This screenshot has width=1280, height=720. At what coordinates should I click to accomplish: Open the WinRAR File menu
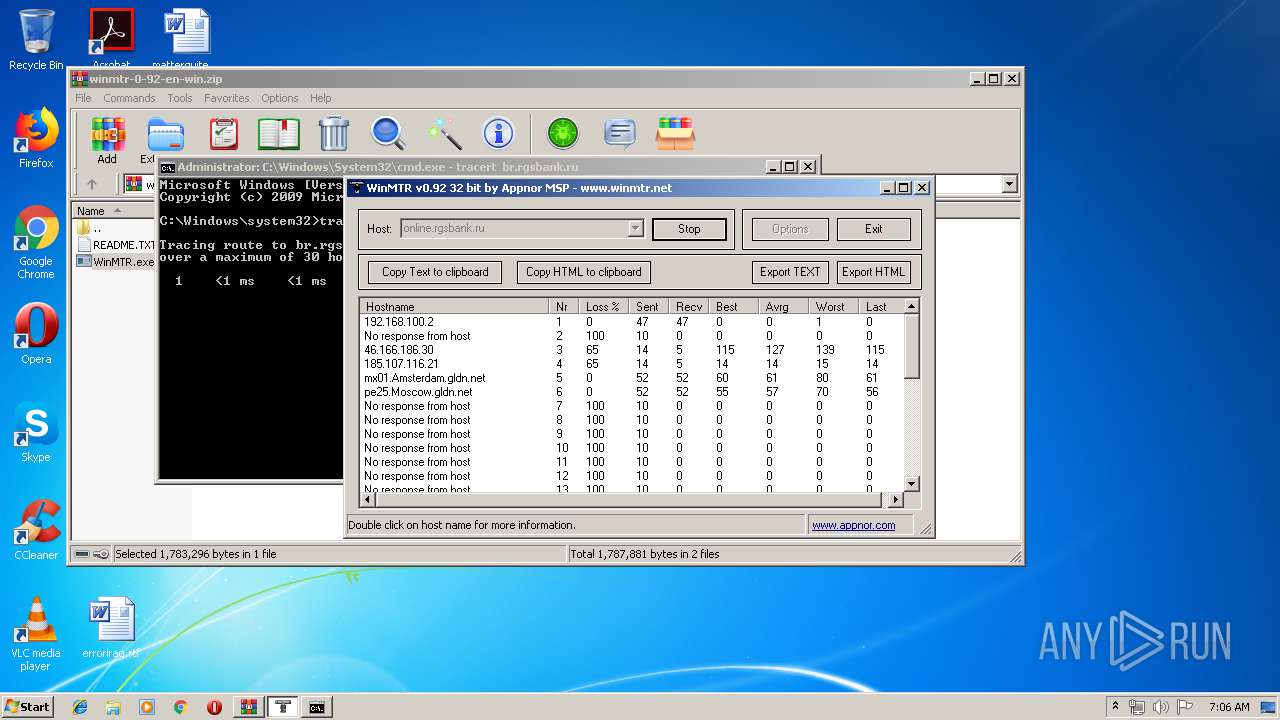coord(83,98)
